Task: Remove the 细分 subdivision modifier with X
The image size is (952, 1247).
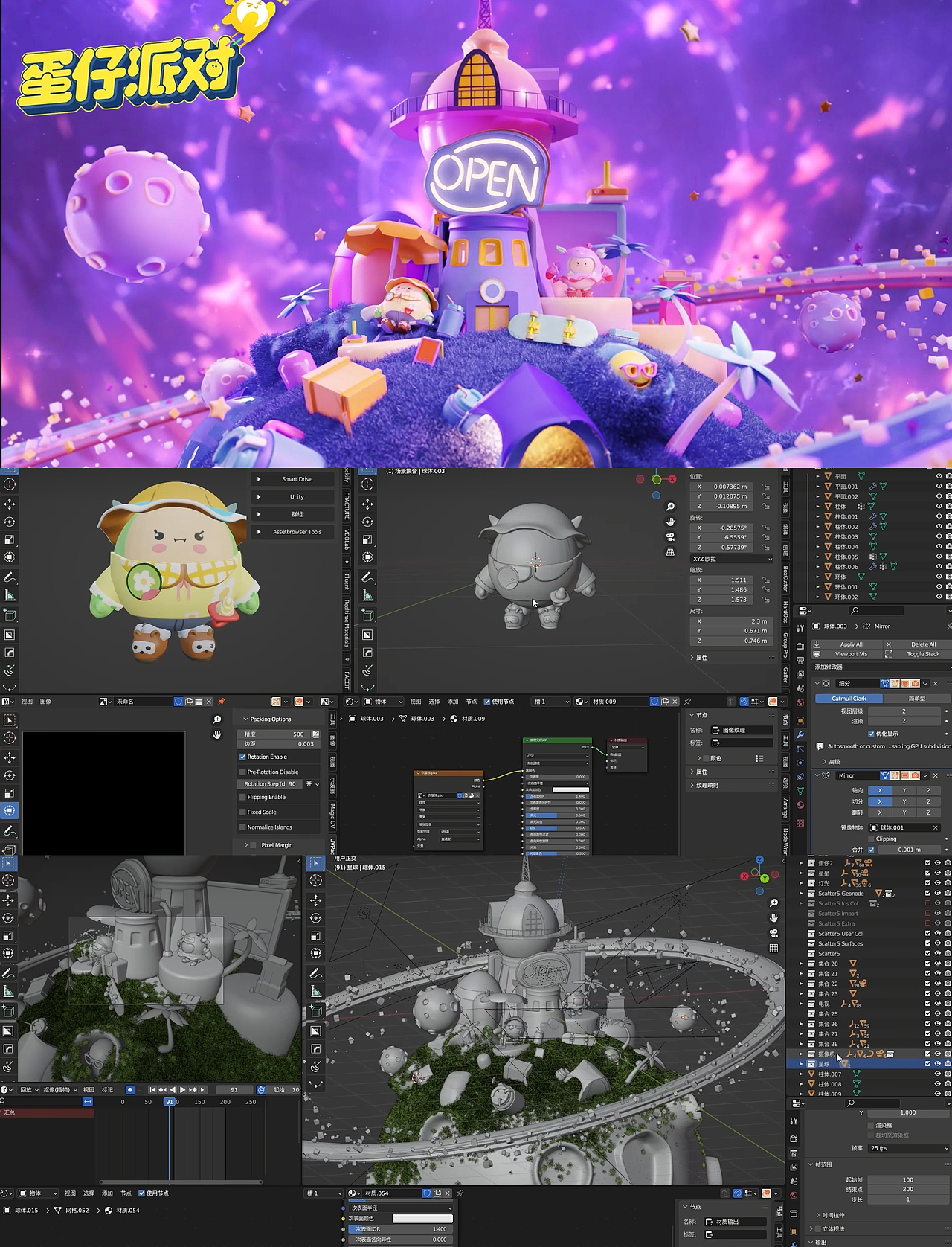Action: pos(936,683)
